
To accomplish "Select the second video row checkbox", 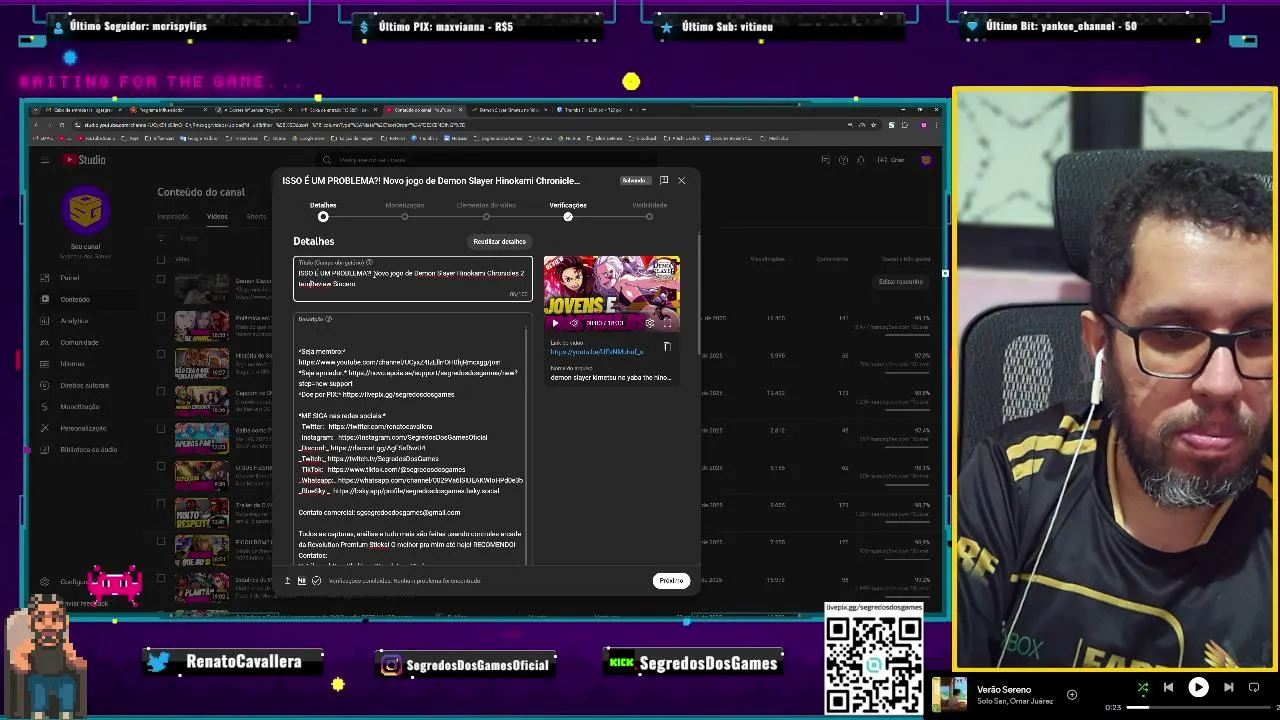I will click(x=161, y=317).
